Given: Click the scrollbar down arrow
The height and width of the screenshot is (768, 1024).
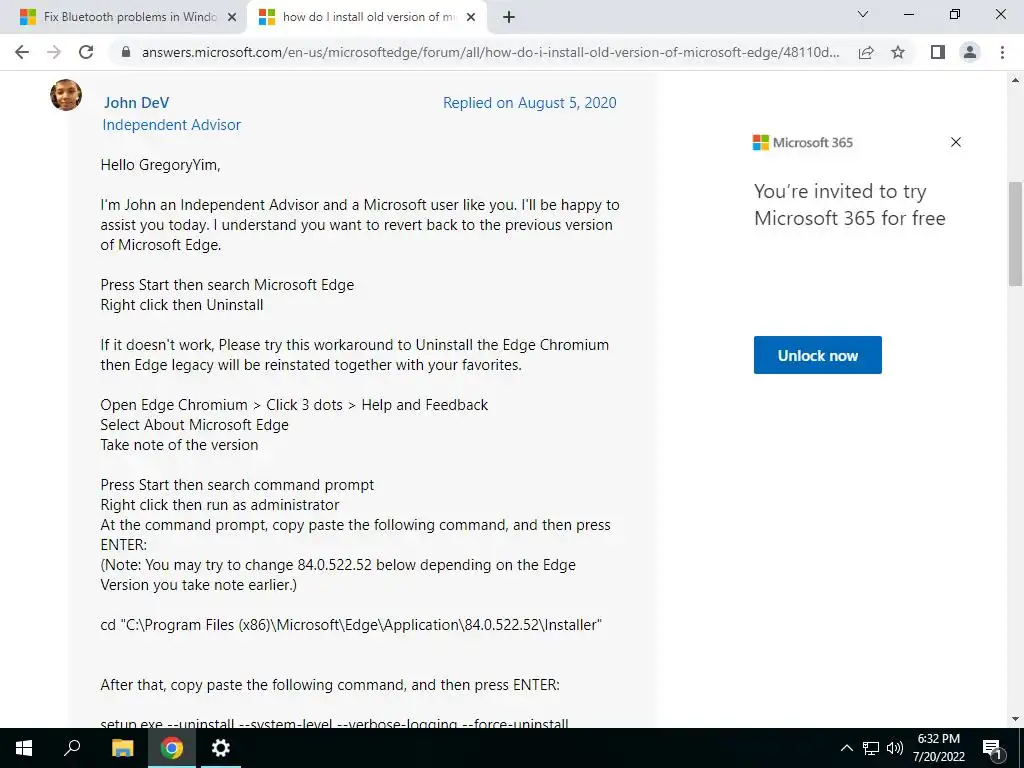Looking at the screenshot, I should pos(1015,720).
